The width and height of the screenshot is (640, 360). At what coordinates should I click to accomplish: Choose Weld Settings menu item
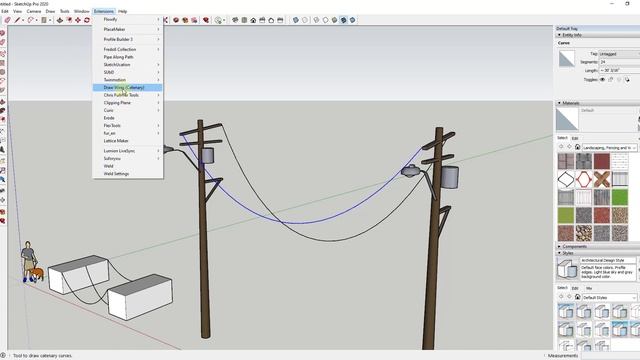[x=128, y=174]
